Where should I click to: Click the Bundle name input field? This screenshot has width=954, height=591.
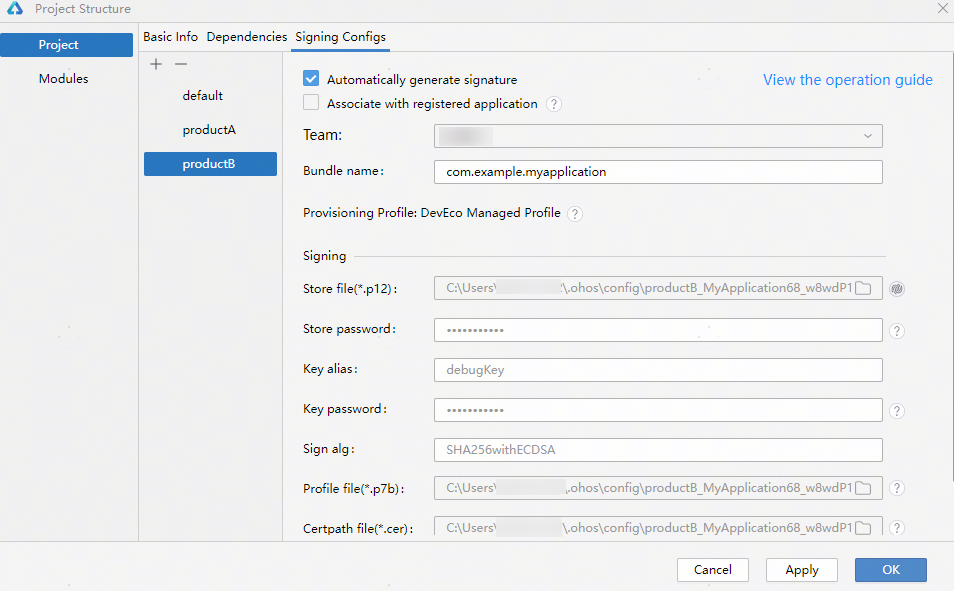pos(658,172)
